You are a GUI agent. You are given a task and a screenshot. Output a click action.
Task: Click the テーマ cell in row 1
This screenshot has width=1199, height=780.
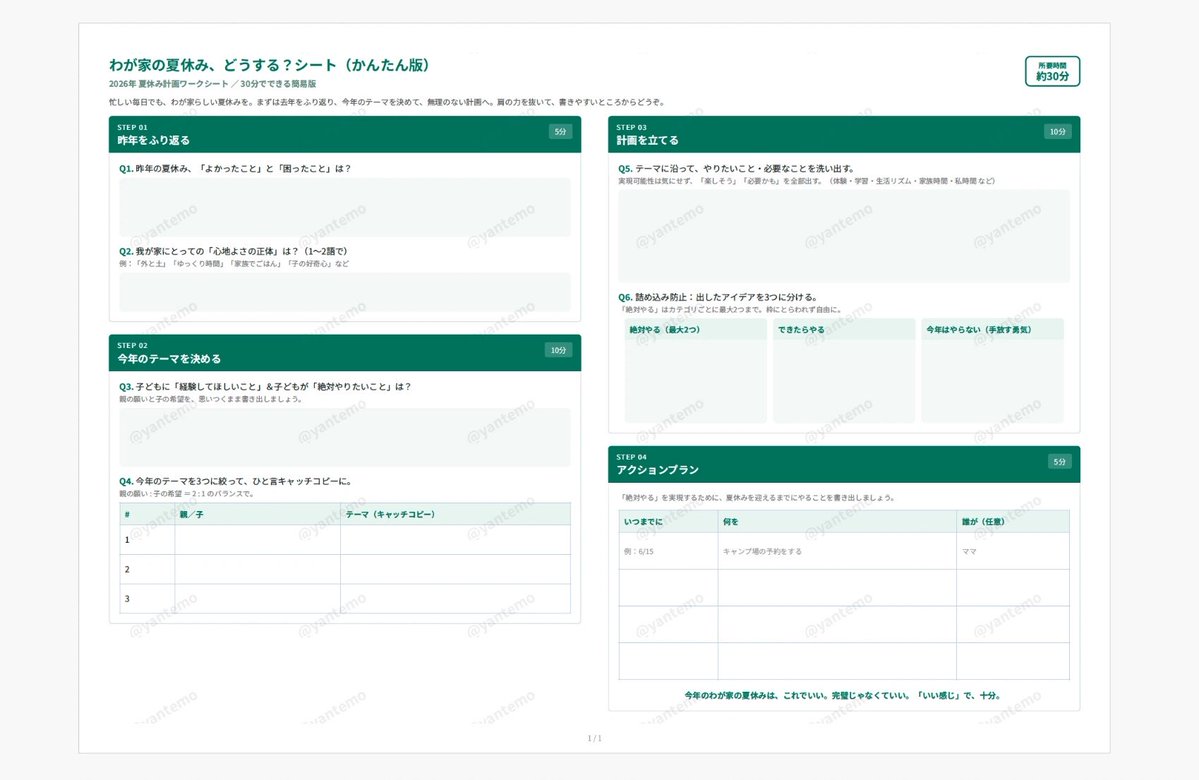click(456, 540)
